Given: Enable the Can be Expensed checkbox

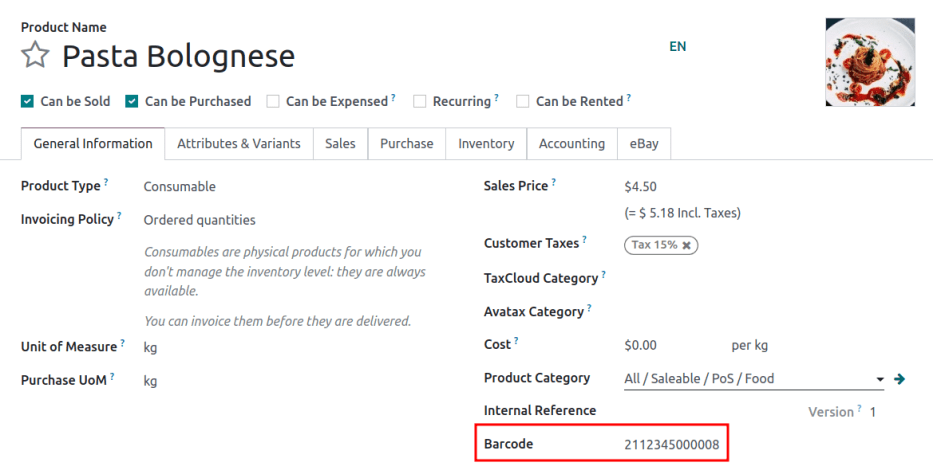Looking at the screenshot, I should coord(273,101).
